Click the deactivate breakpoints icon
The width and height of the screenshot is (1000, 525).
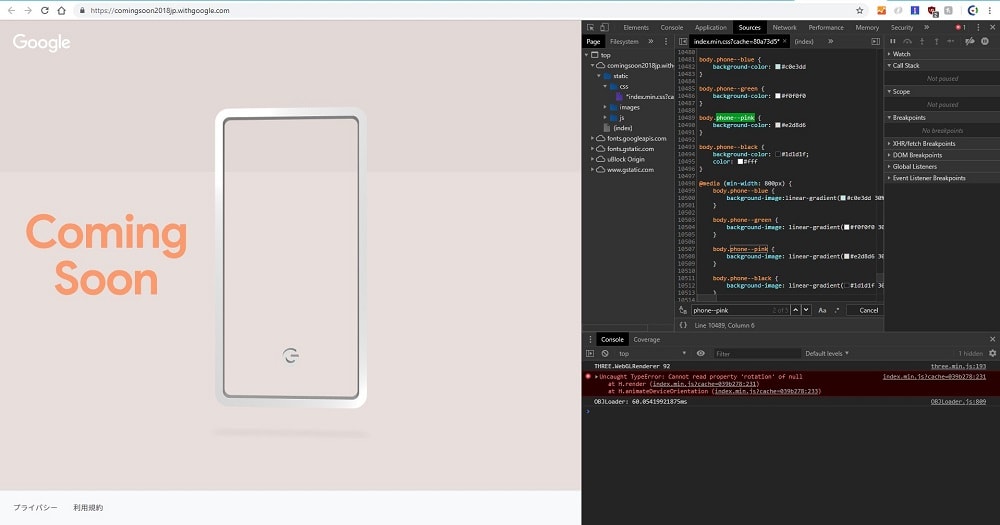969,41
